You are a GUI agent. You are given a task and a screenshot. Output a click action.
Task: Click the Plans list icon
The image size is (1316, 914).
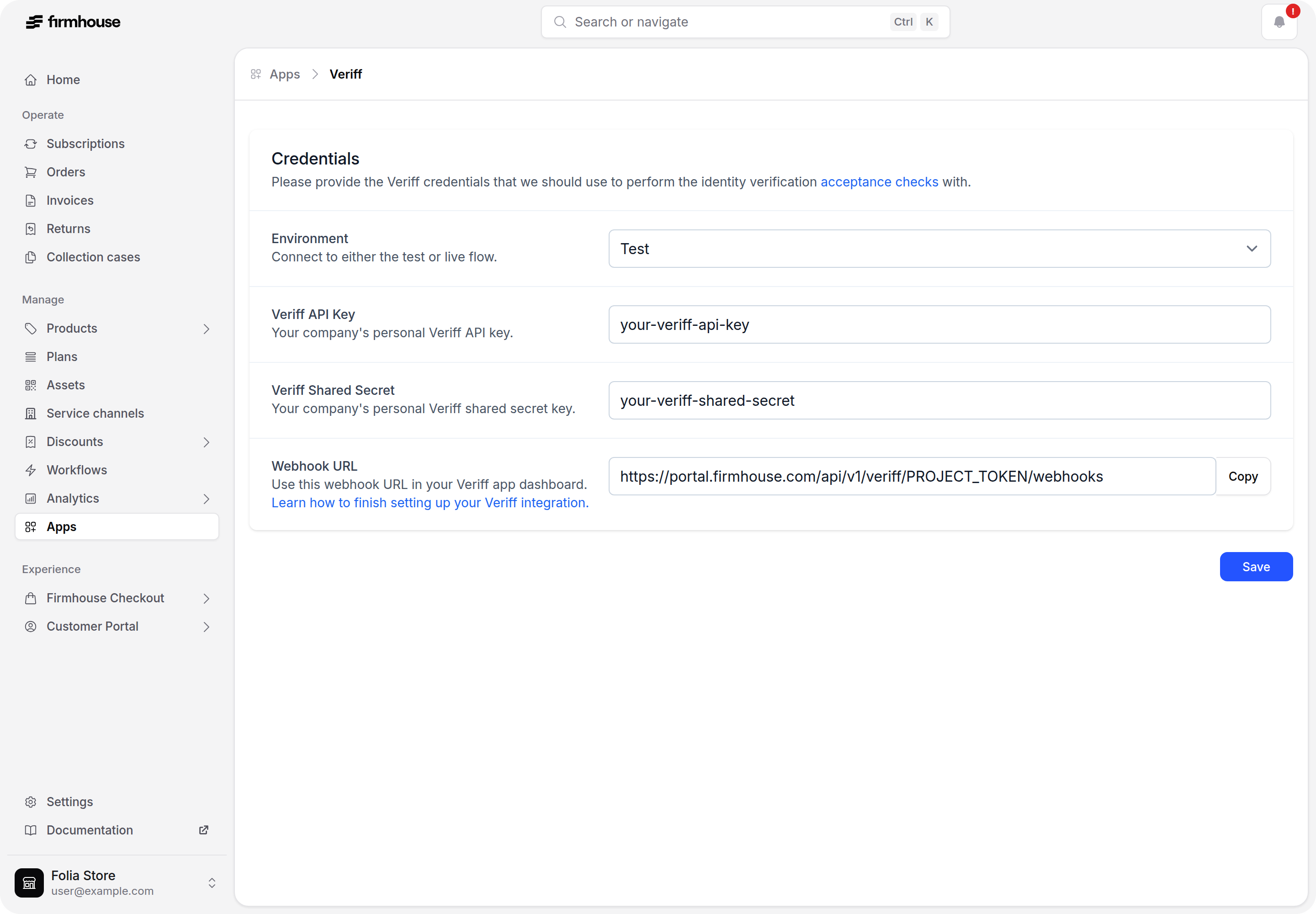[31, 357]
